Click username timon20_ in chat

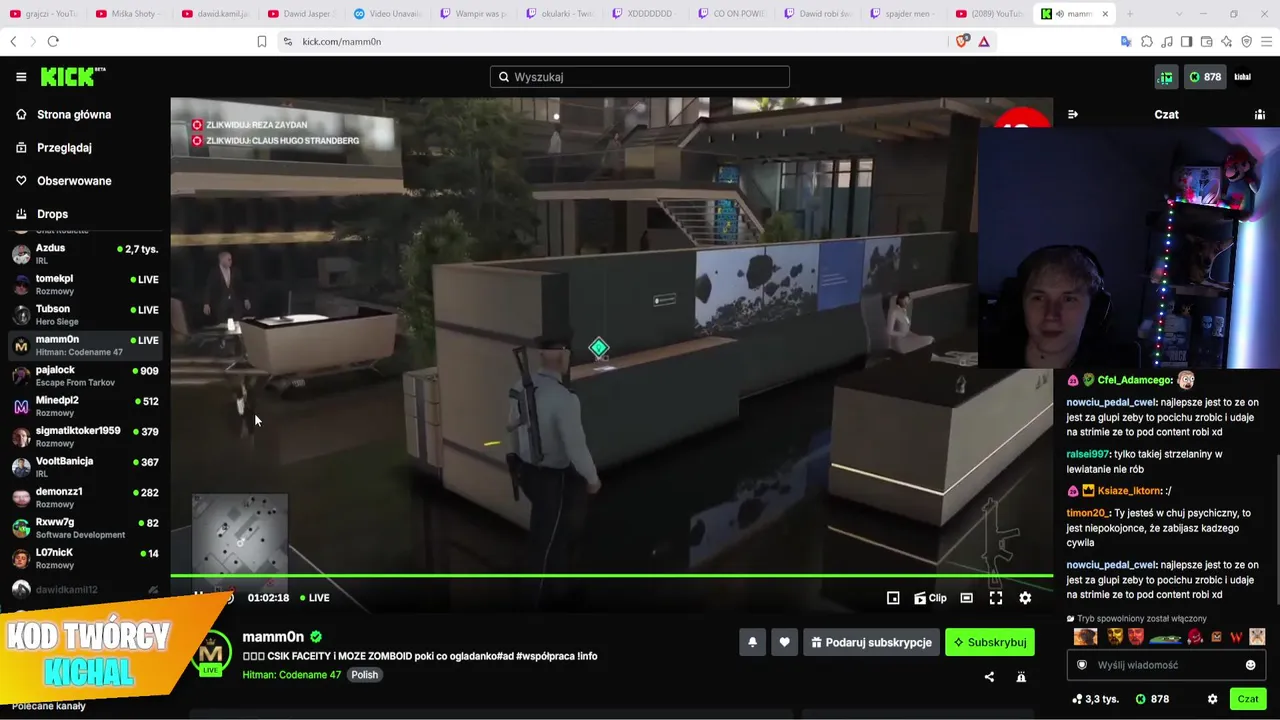pyautogui.click(x=1087, y=513)
